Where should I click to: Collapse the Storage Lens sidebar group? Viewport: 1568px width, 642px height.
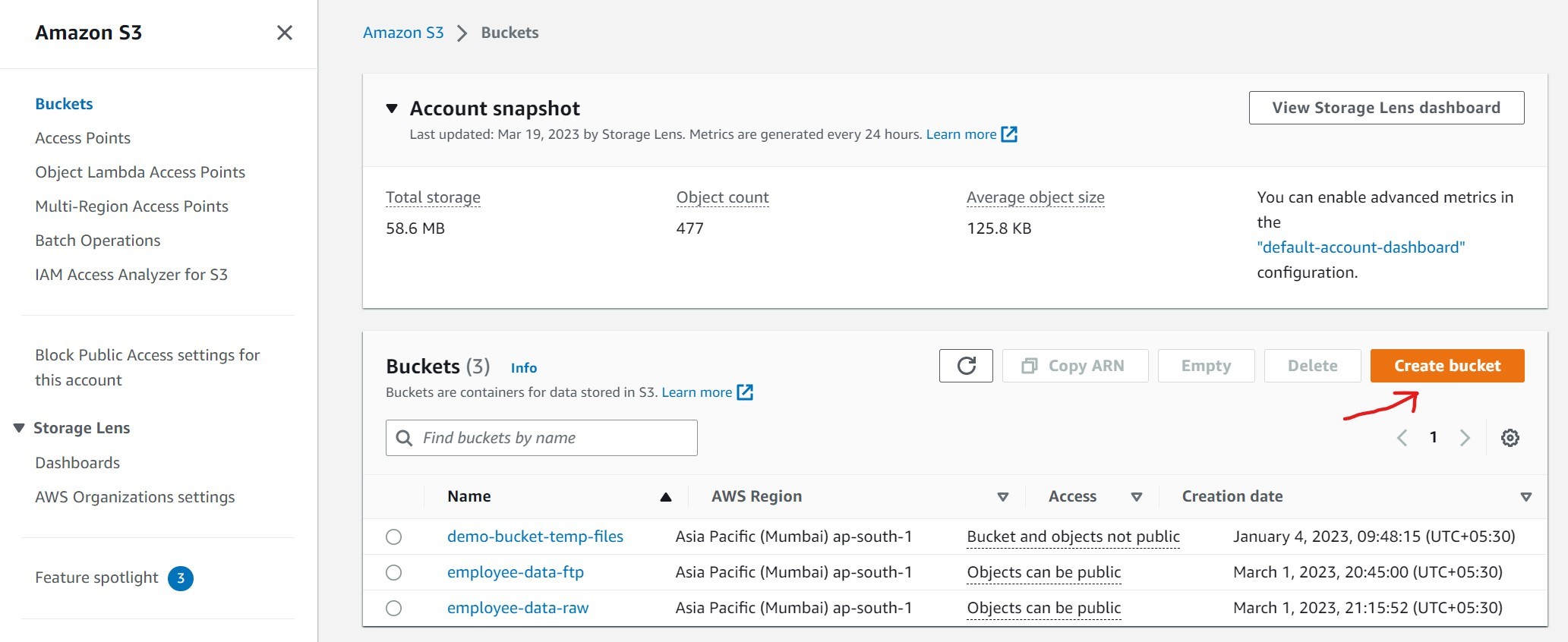pos(19,428)
